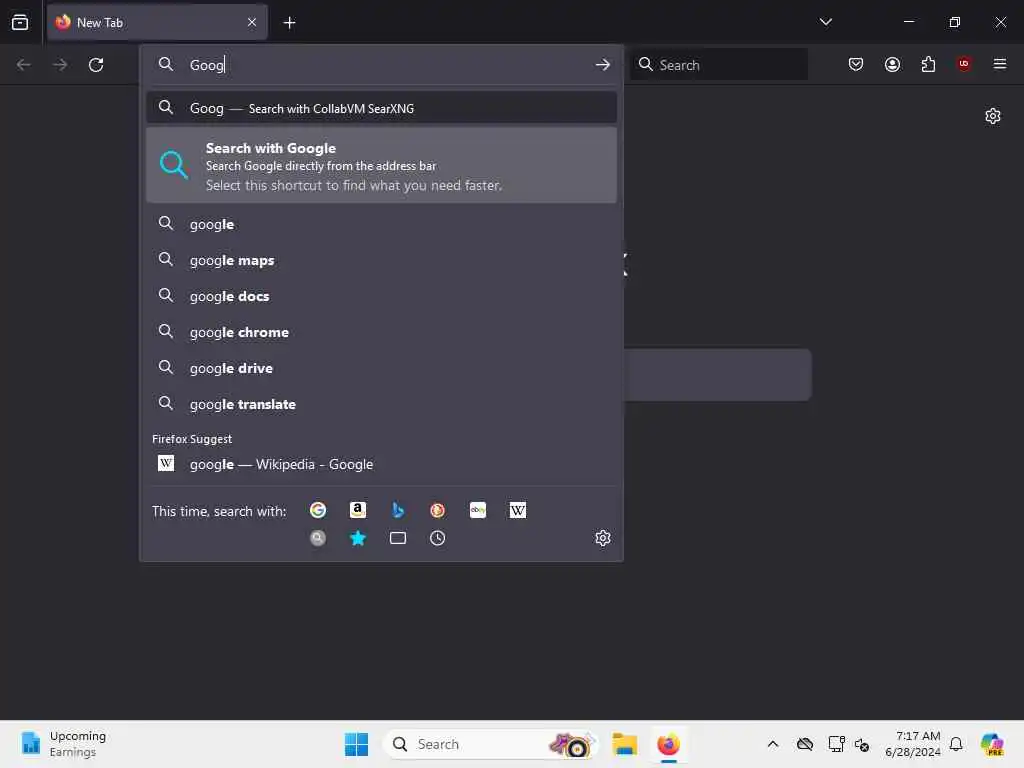Viewport: 1024px width, 768px height.
Task: Search this time with Bing icon
Action: tap(398, 510)
